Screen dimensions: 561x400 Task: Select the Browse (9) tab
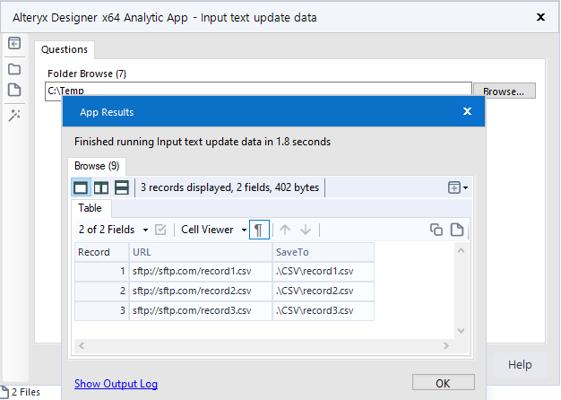pyautogui.click(x=97, y=166)
